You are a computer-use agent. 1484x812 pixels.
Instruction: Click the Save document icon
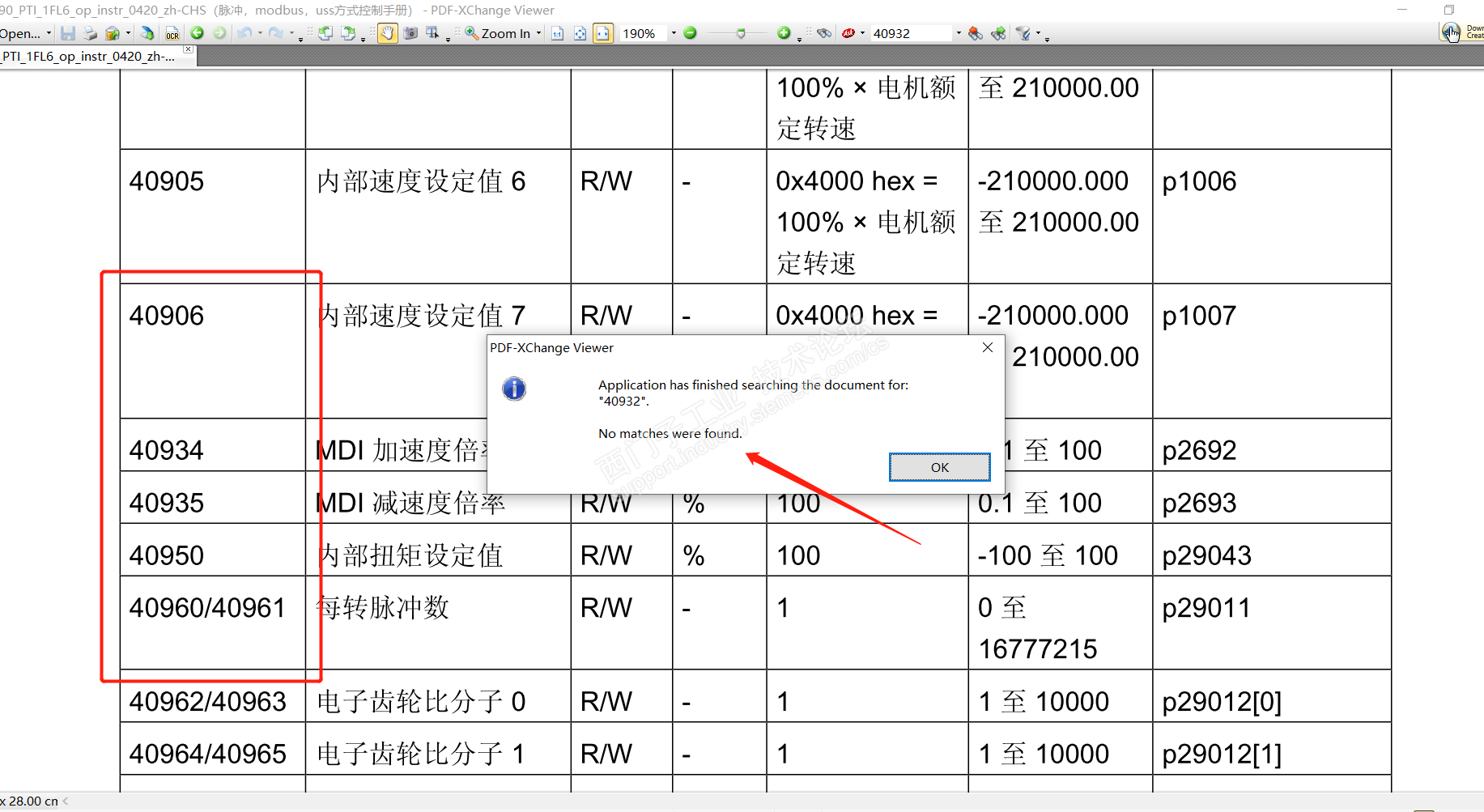(68, 33)
